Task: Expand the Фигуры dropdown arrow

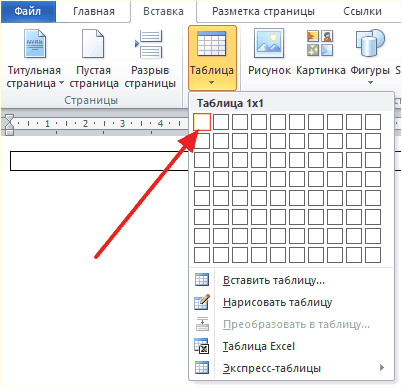Action: coord(370,82)
